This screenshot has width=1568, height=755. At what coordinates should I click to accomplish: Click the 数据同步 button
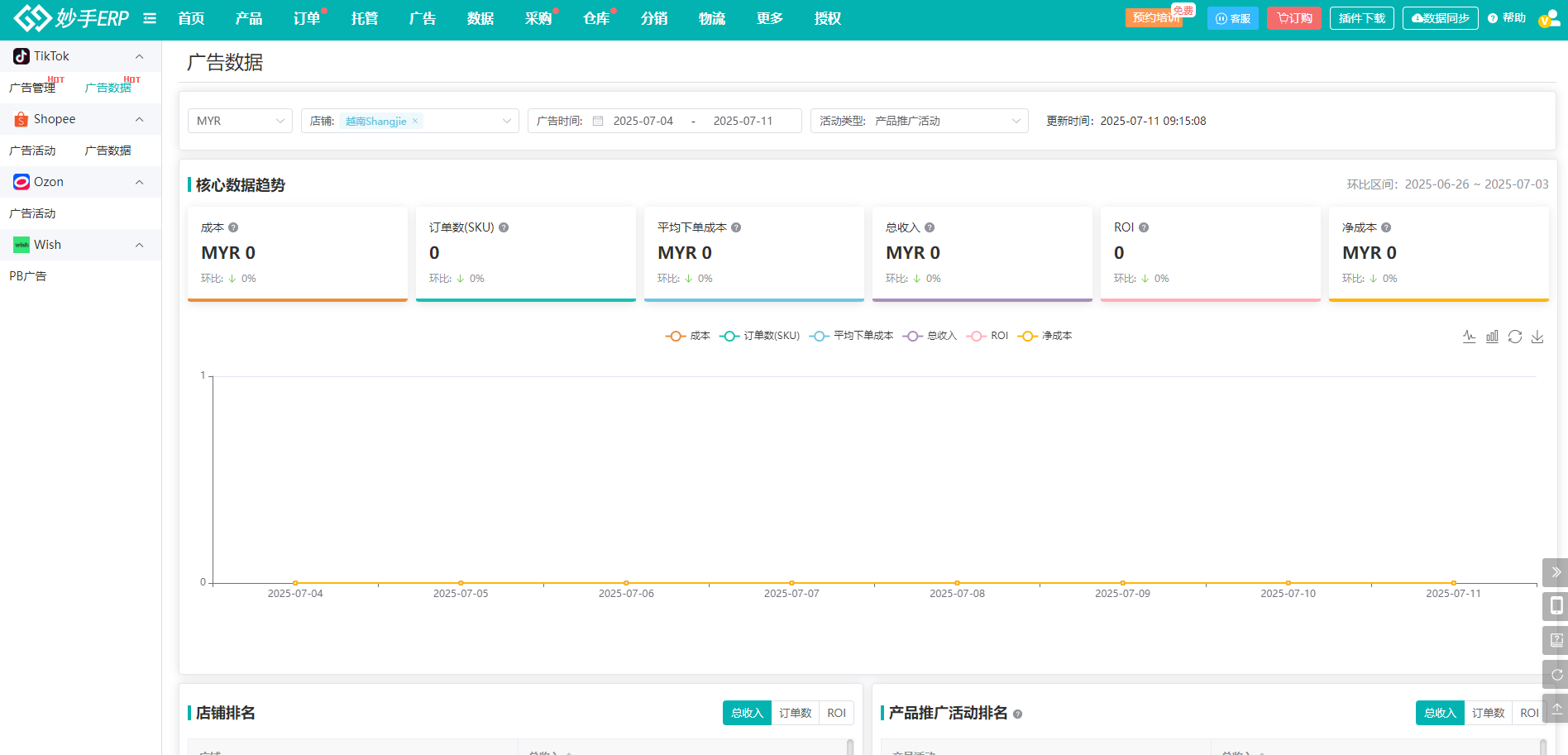[x=1441, y=18]
